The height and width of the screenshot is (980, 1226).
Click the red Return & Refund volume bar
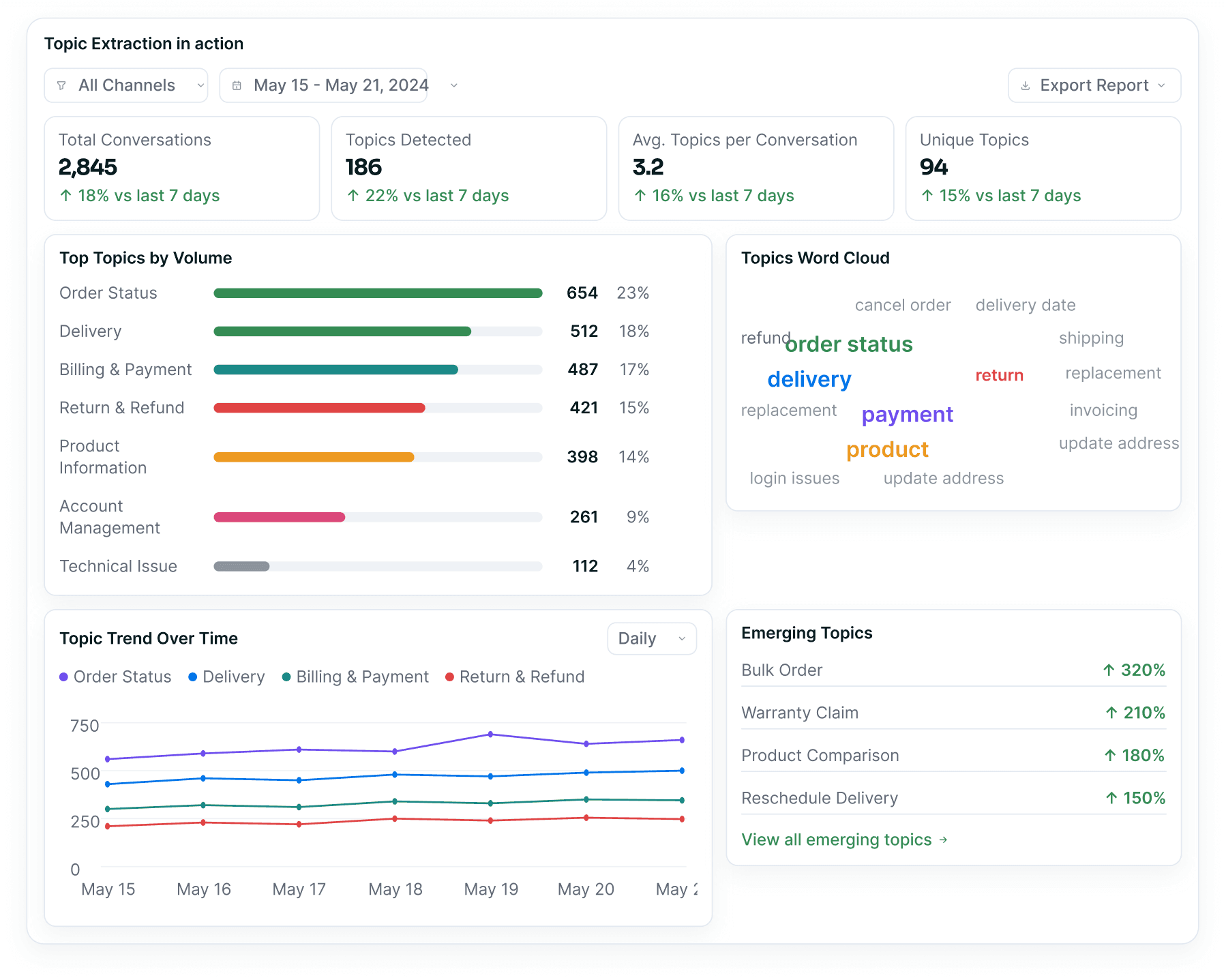[x=319, y=408]
